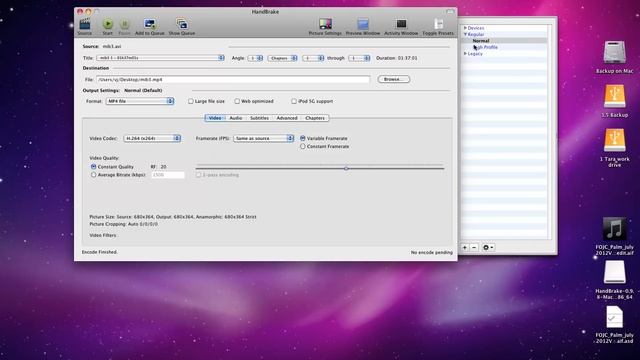Click the average bitrate value field
The width and height of the screenshot is (640, 360).
tap(168, 175)
